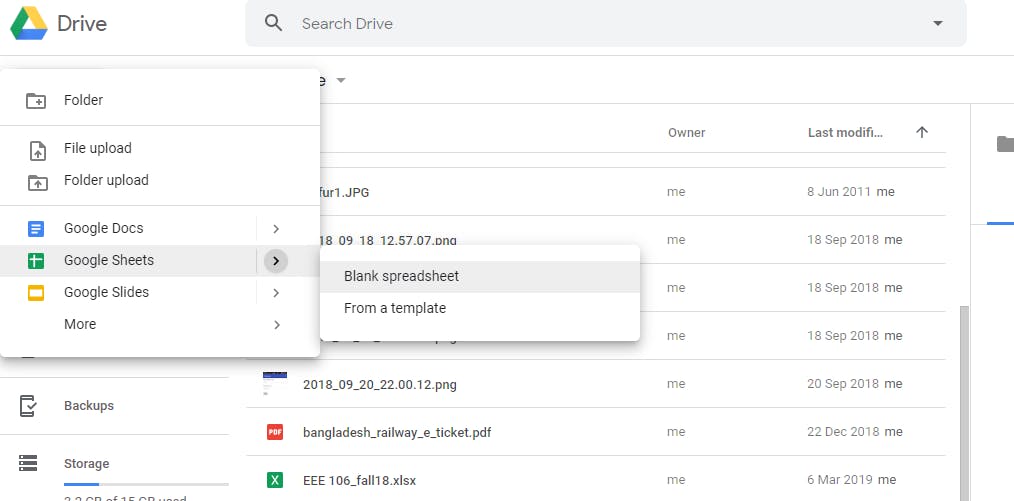The image size is (1014, 501).
Task: Open the search options dropdown arrow
Action: [938, 23]
